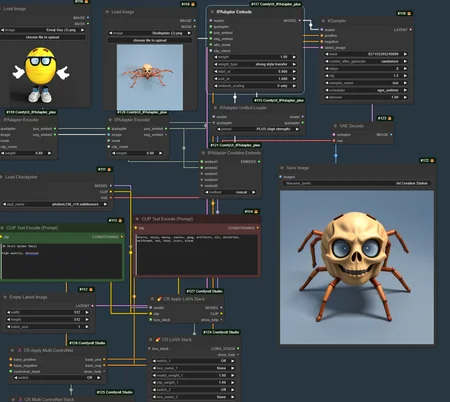This screenshot has height=402, width=450.
Task: Open the KSampler scheduler dropdown
Action: tap(366, 90)
